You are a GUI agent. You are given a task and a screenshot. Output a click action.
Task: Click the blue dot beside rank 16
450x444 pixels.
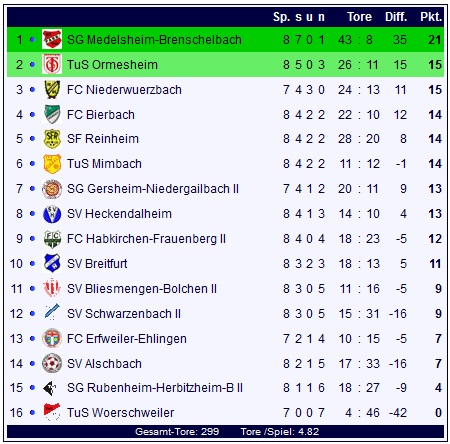click(x=32, y=413)
